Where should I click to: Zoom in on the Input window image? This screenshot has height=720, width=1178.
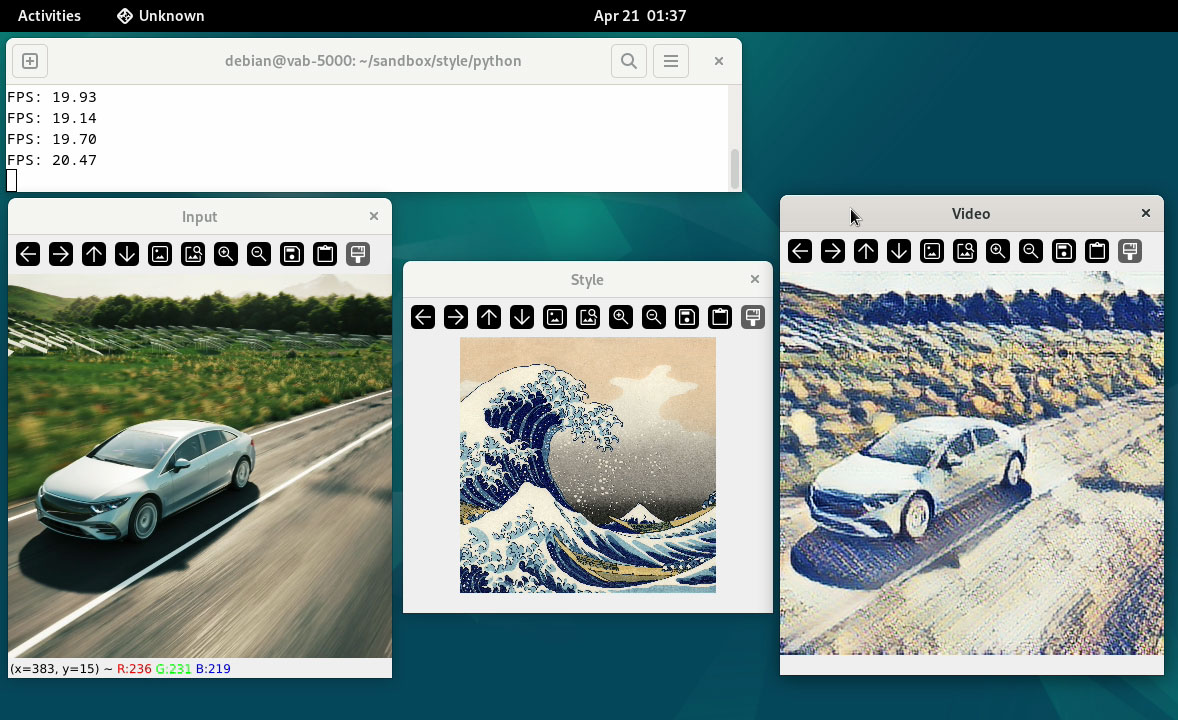[225, 254]
